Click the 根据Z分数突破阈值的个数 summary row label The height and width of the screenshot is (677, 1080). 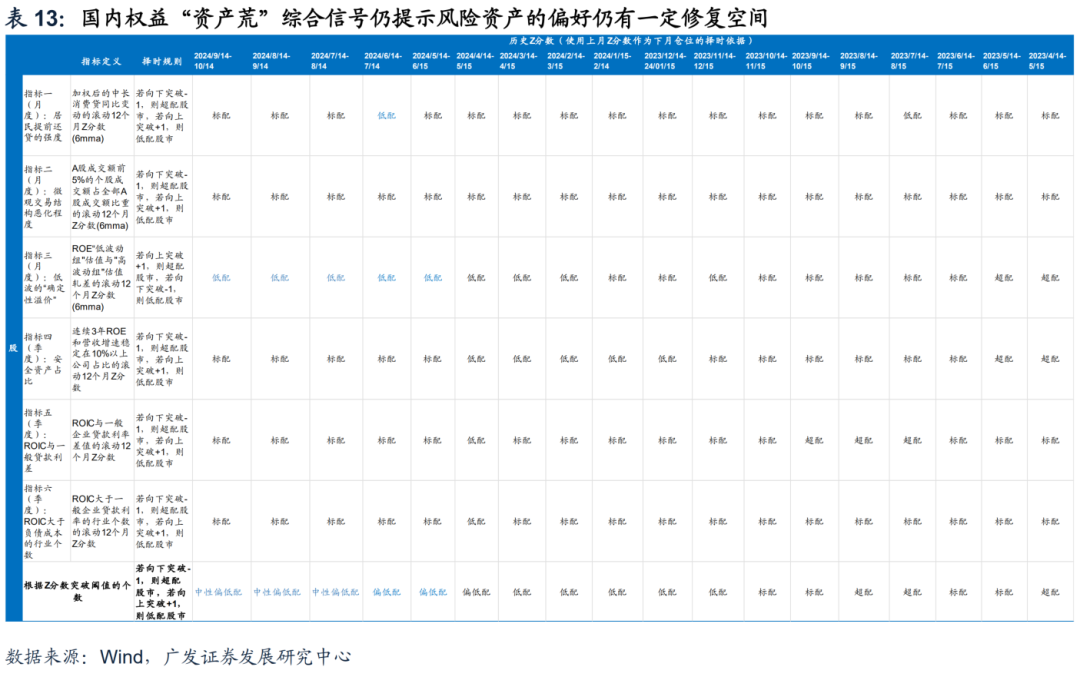(77, 592)
